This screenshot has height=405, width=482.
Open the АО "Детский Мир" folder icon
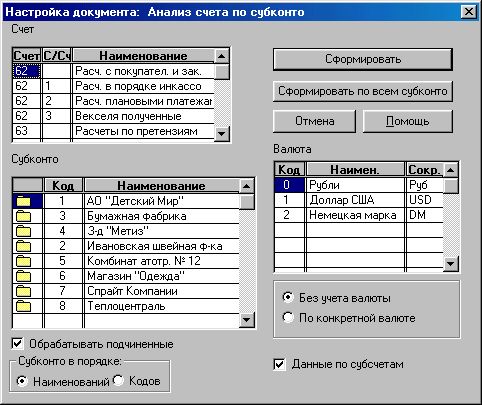24,201
